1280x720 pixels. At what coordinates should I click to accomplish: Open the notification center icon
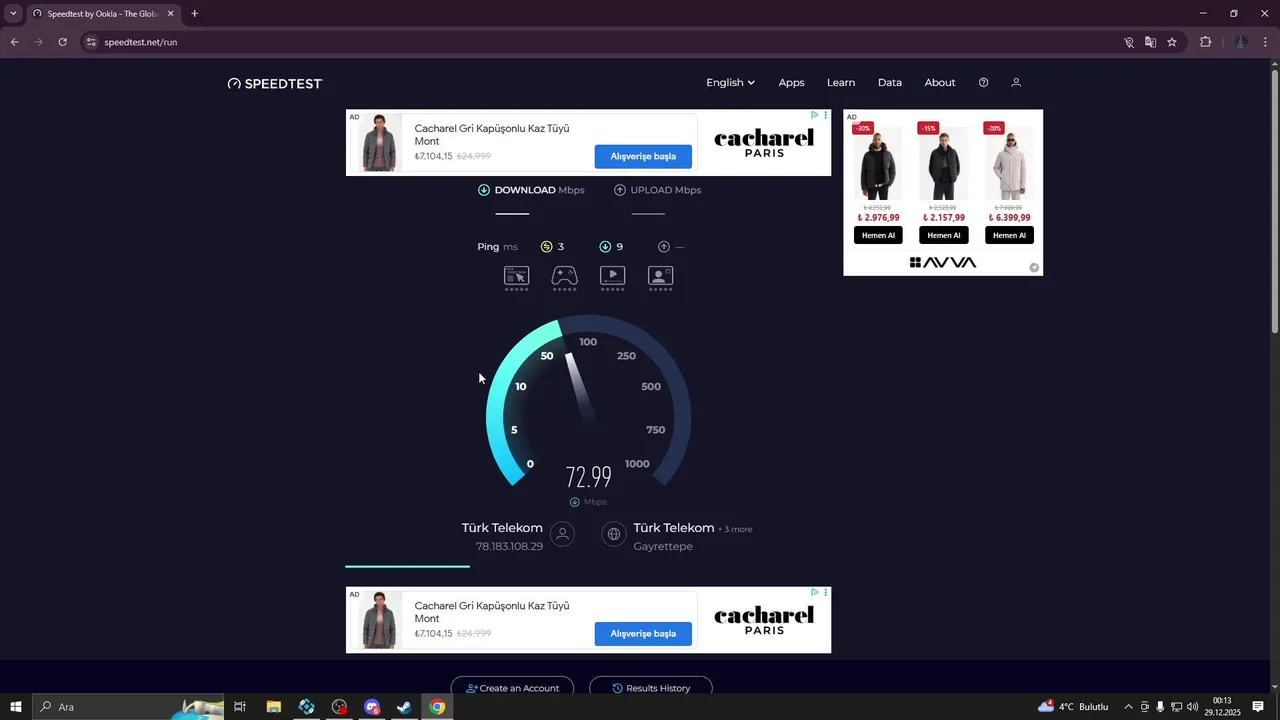(x=1258, y=707)
